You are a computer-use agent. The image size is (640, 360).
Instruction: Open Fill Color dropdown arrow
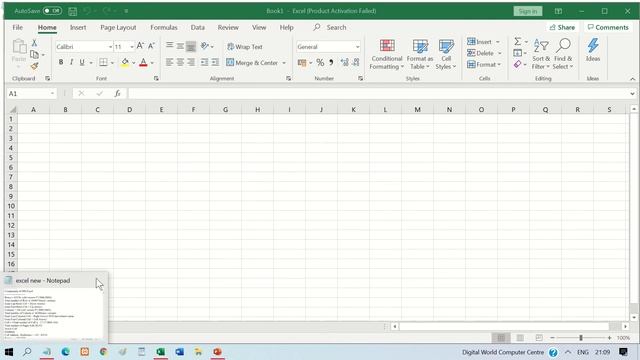click(133, 63)
